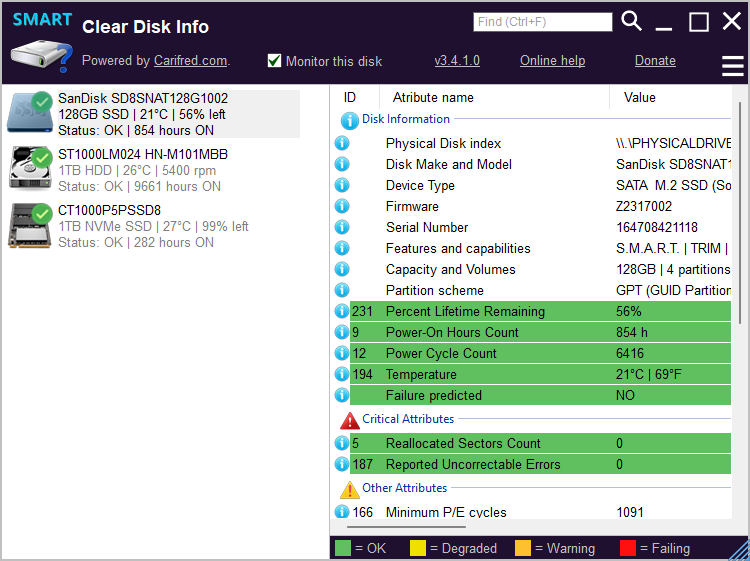This screenshot has width=750, height=561.
Task: Click info icon beside Minimum P/E cycles
Action: coord(342,512)
